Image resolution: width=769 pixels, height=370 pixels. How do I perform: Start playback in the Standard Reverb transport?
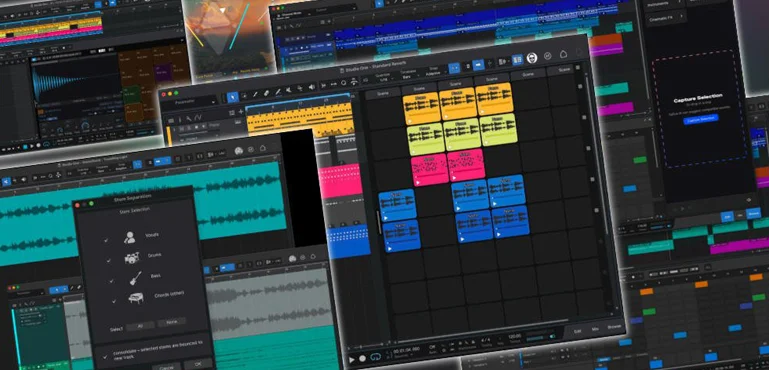point(352,360)
